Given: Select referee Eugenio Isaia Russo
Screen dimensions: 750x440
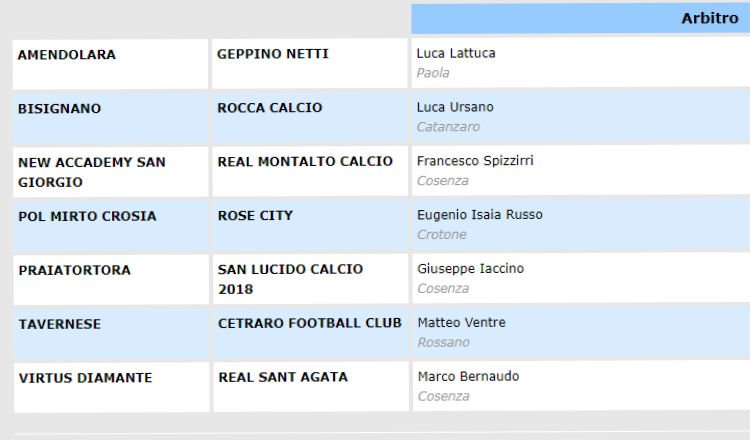Looking at the screenshot, I should click(480, 215).
